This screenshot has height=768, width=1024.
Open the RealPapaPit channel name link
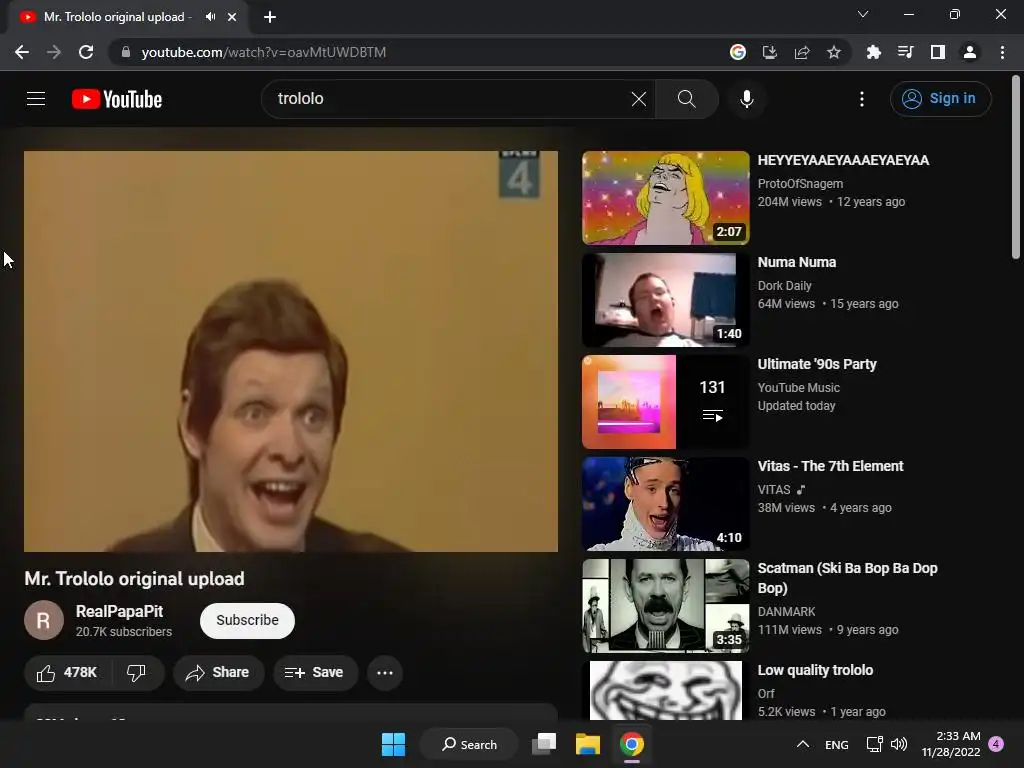tap(120, 612)
